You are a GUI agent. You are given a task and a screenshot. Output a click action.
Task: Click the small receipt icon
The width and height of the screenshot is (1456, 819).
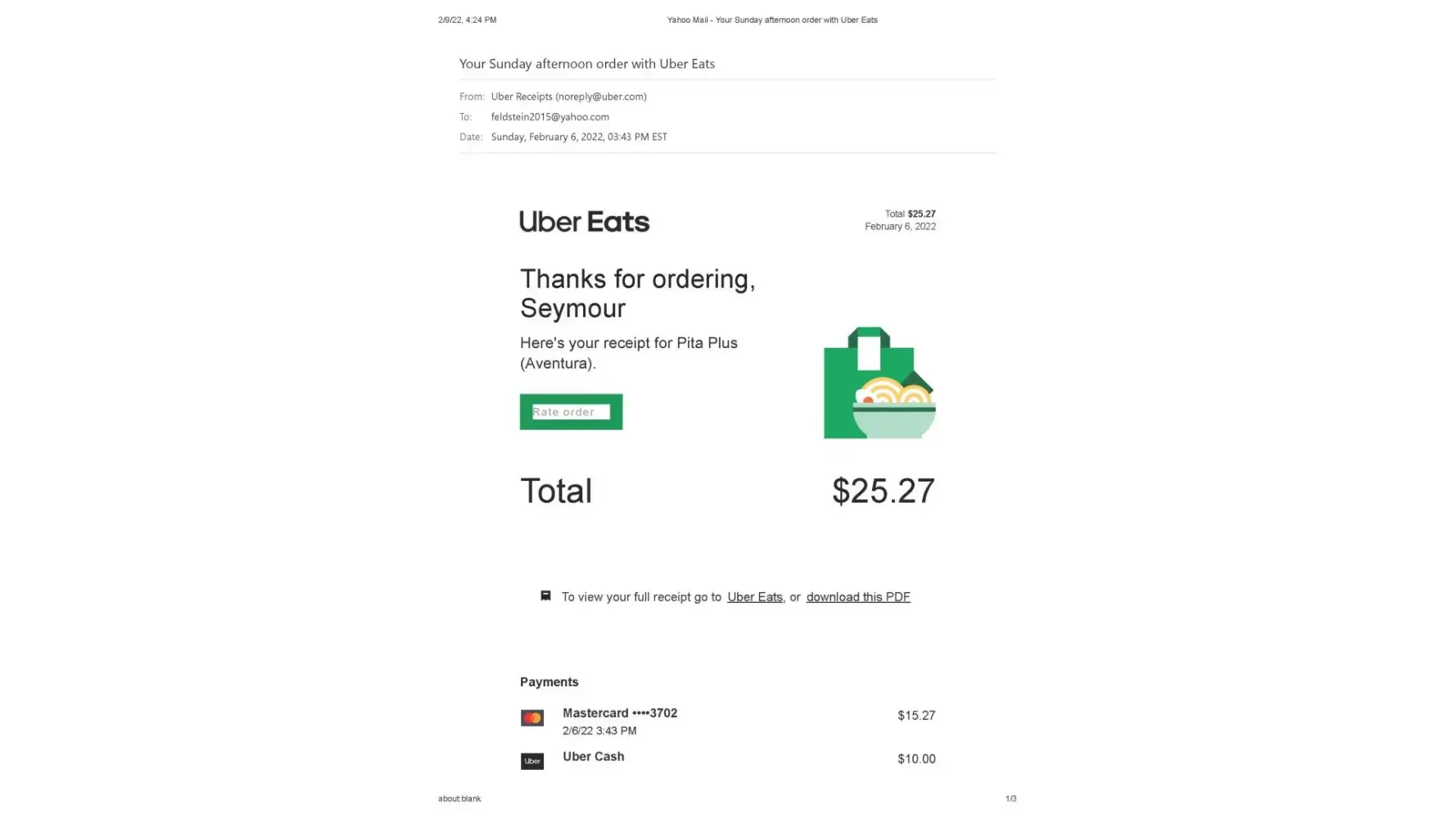click(x=545, y=596)
